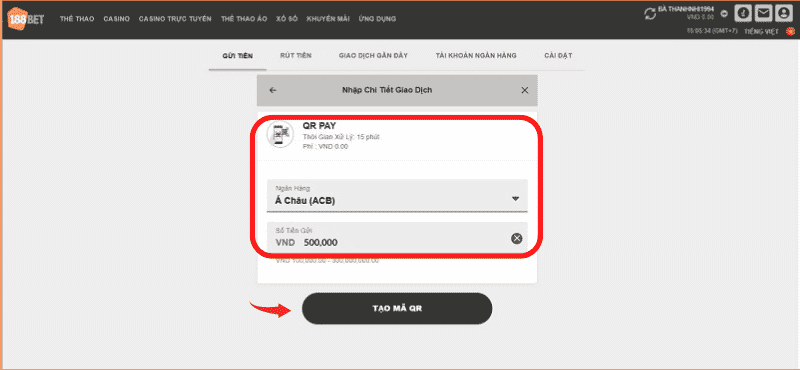Open Thể Thao Ảo menu
This screenshot has width=800, height=370.
click(x=244, y=19)
